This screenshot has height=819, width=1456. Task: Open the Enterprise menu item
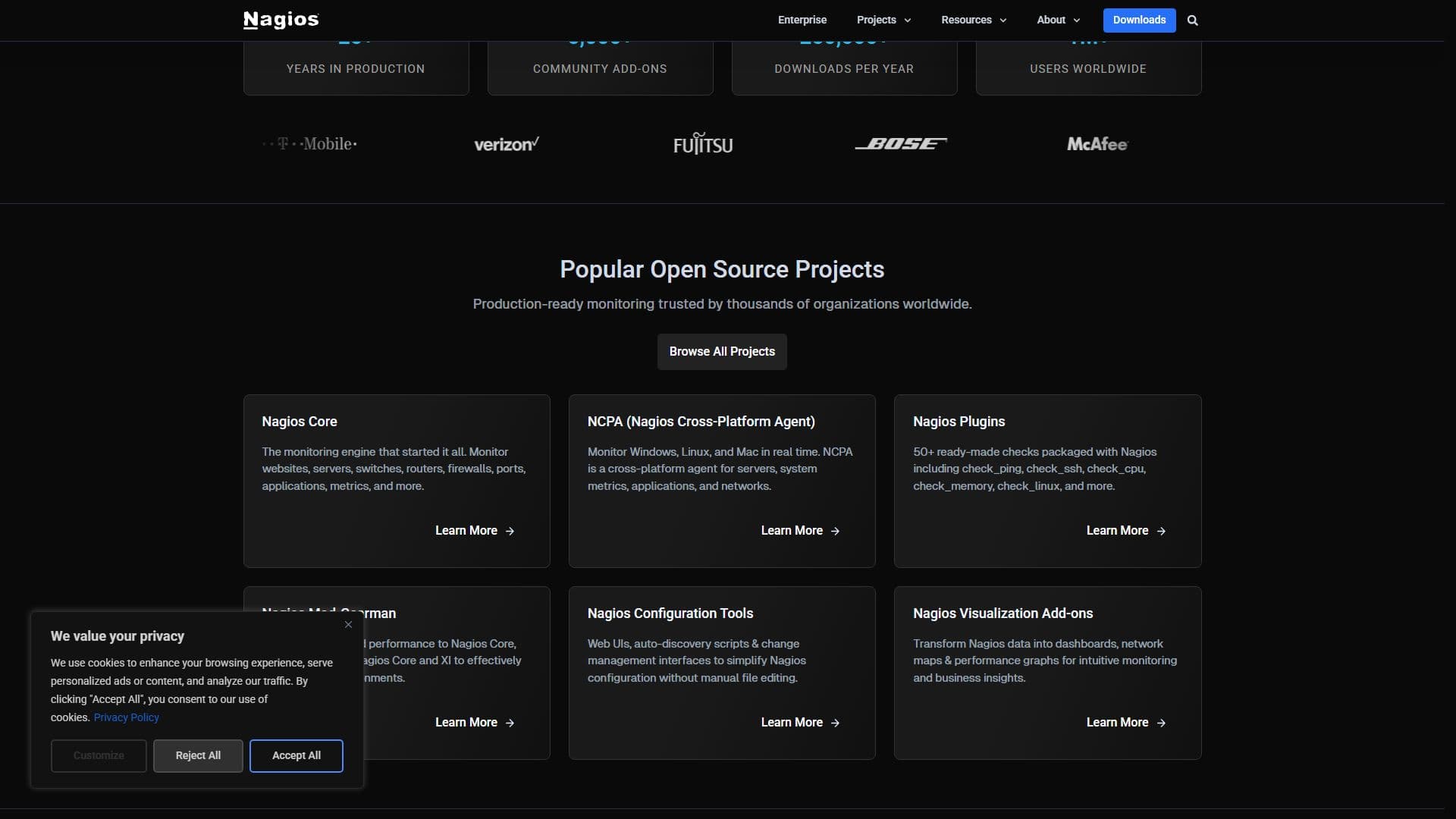[802, 20]
